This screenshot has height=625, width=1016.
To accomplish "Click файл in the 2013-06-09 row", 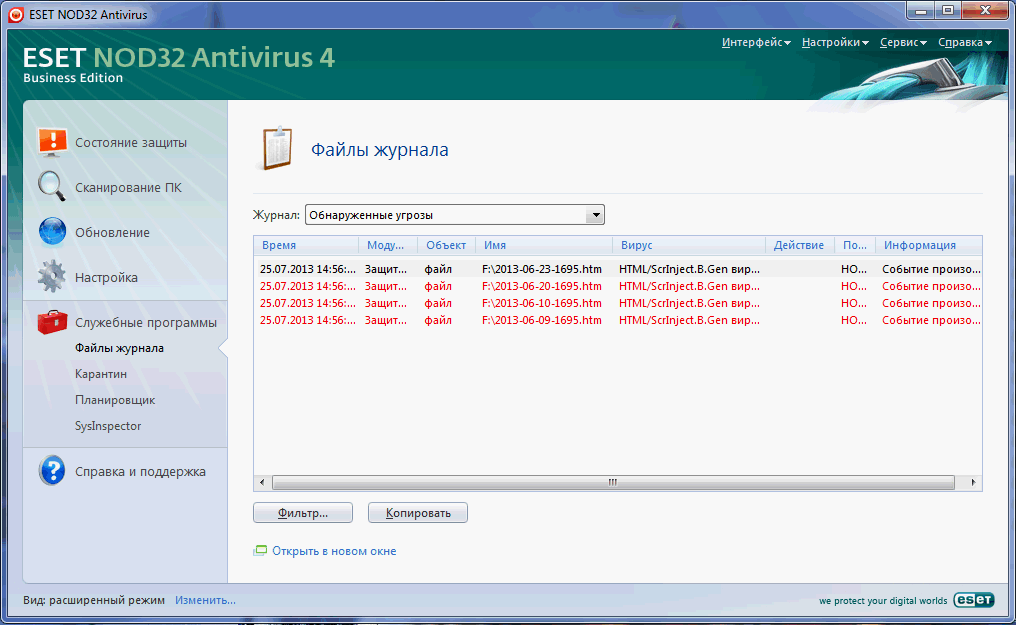I will (438, 320).
